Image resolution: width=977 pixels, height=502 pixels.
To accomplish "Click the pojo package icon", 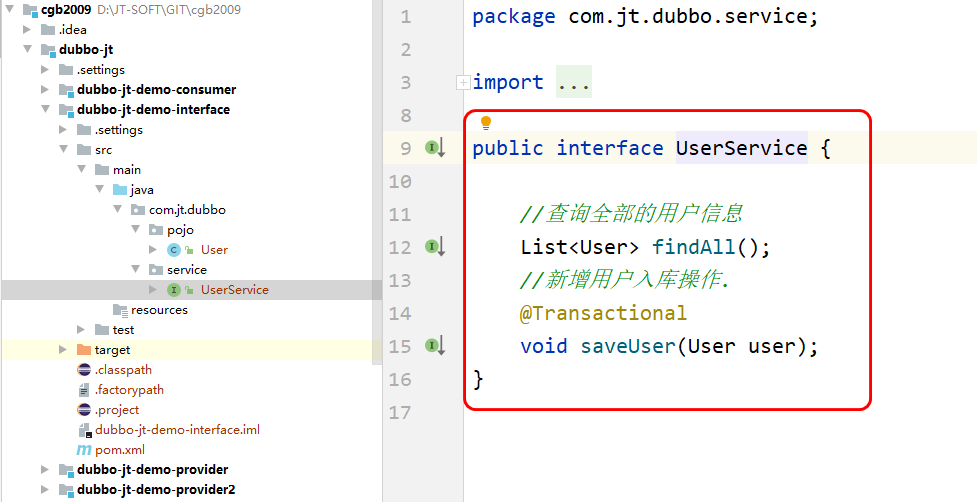I will [x=156, y=230].
